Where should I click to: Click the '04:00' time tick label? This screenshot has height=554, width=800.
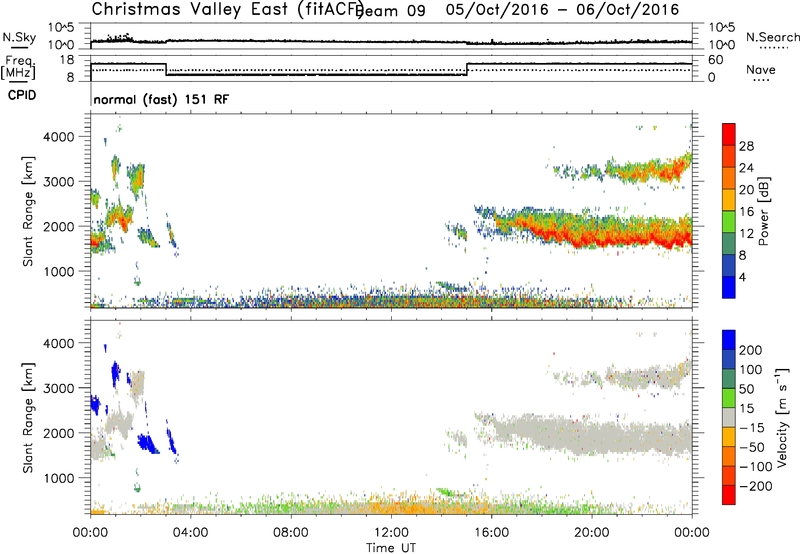pyautogui.click(x=190, y=533)
